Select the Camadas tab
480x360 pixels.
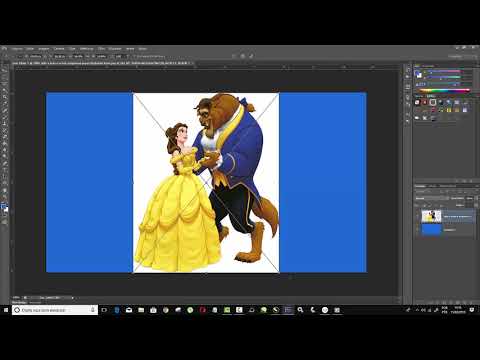[420, 186]
